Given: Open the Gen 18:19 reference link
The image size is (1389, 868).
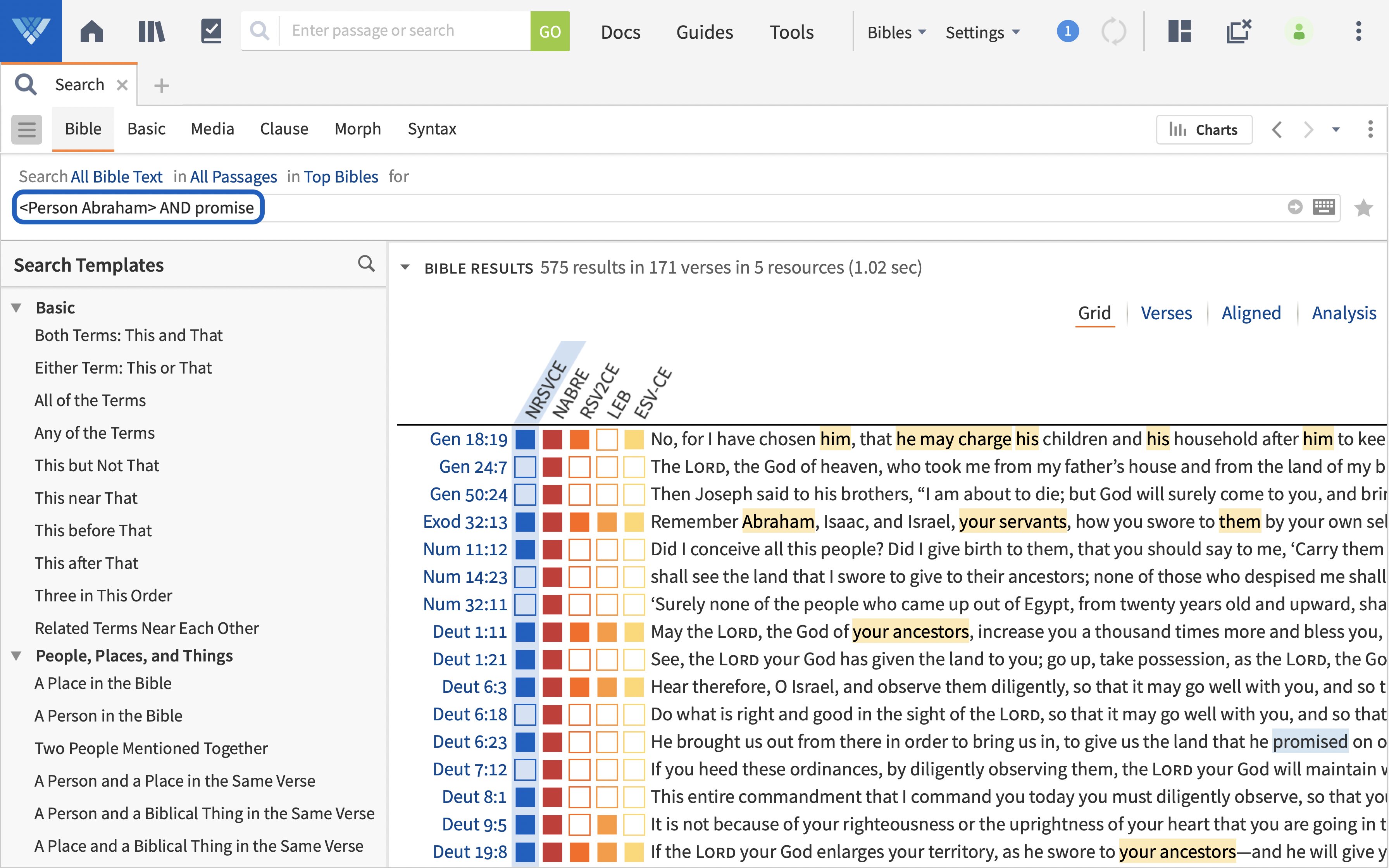Looking at the screenshot, I should (468, 439).
